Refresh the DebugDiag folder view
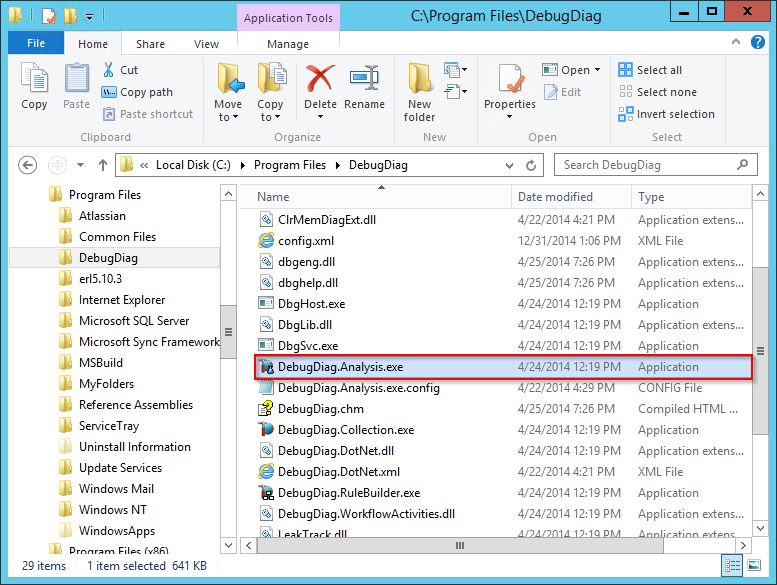This screenshot has width=777, height=585. [531, 165]
